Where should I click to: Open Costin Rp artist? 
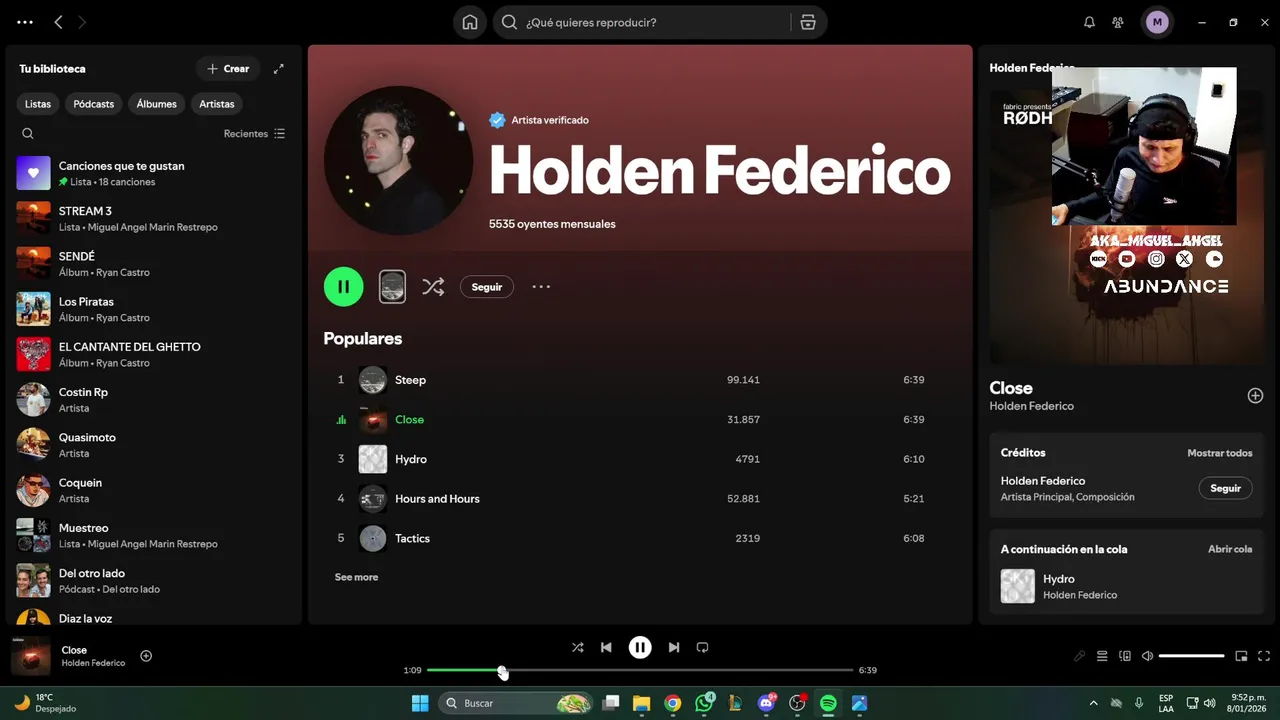155,399
